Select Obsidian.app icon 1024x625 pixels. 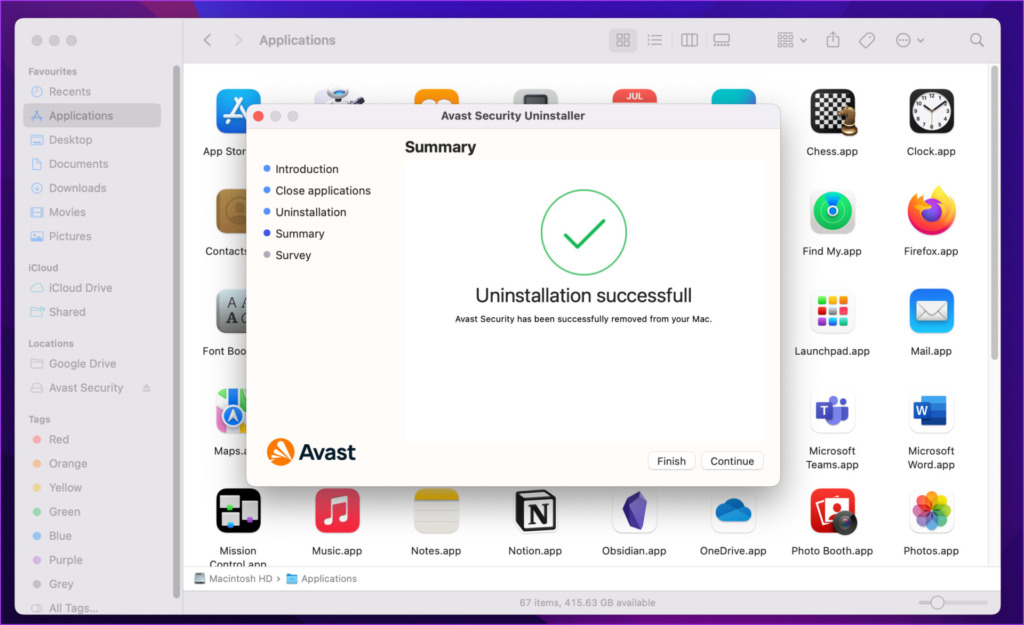click(634, 511)
